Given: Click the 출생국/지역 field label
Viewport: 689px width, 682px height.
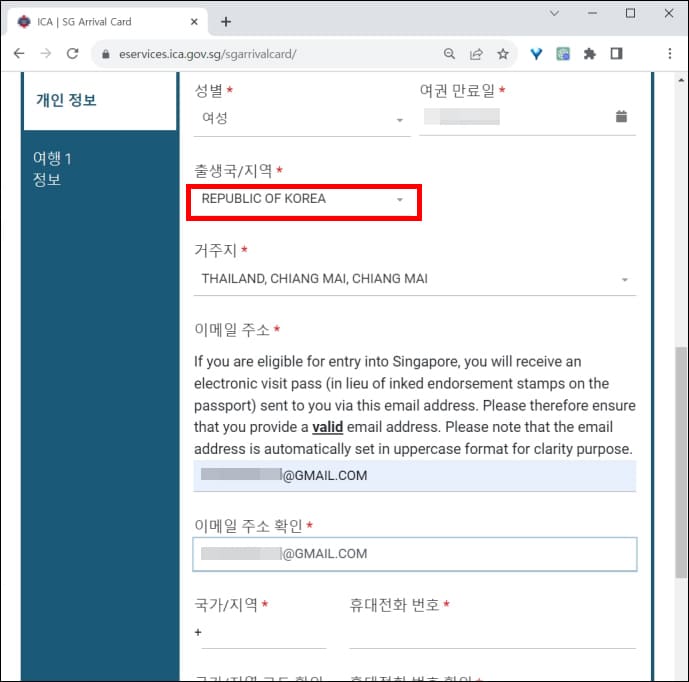Looking at the screenshot, I should pos(233,170).
